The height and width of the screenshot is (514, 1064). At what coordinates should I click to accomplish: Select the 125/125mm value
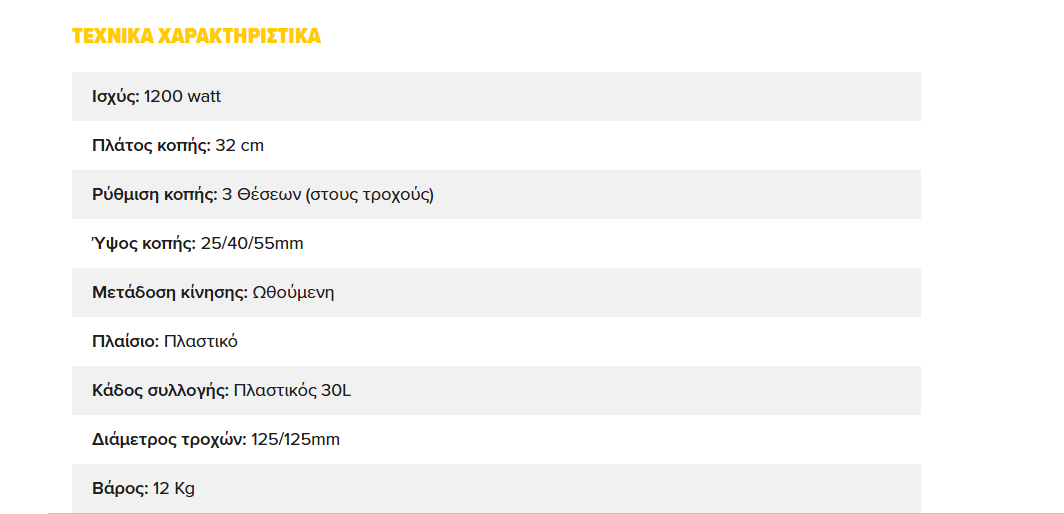pyautogui.click(x=296, y=440)
